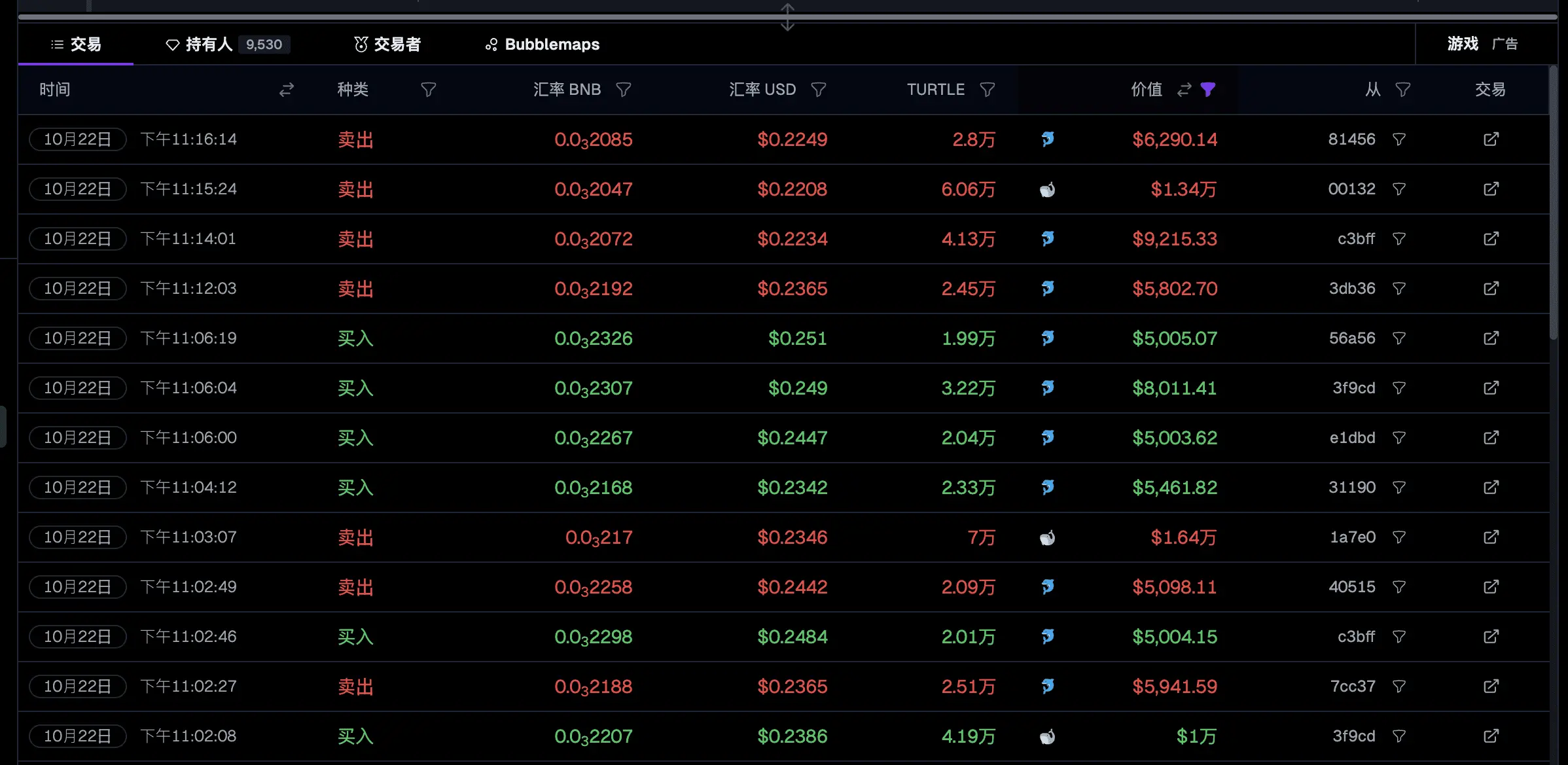Open the 汇率 BNB filter dropdown
The width and height of the screenshot is (1568, 765).
[624, 90]
